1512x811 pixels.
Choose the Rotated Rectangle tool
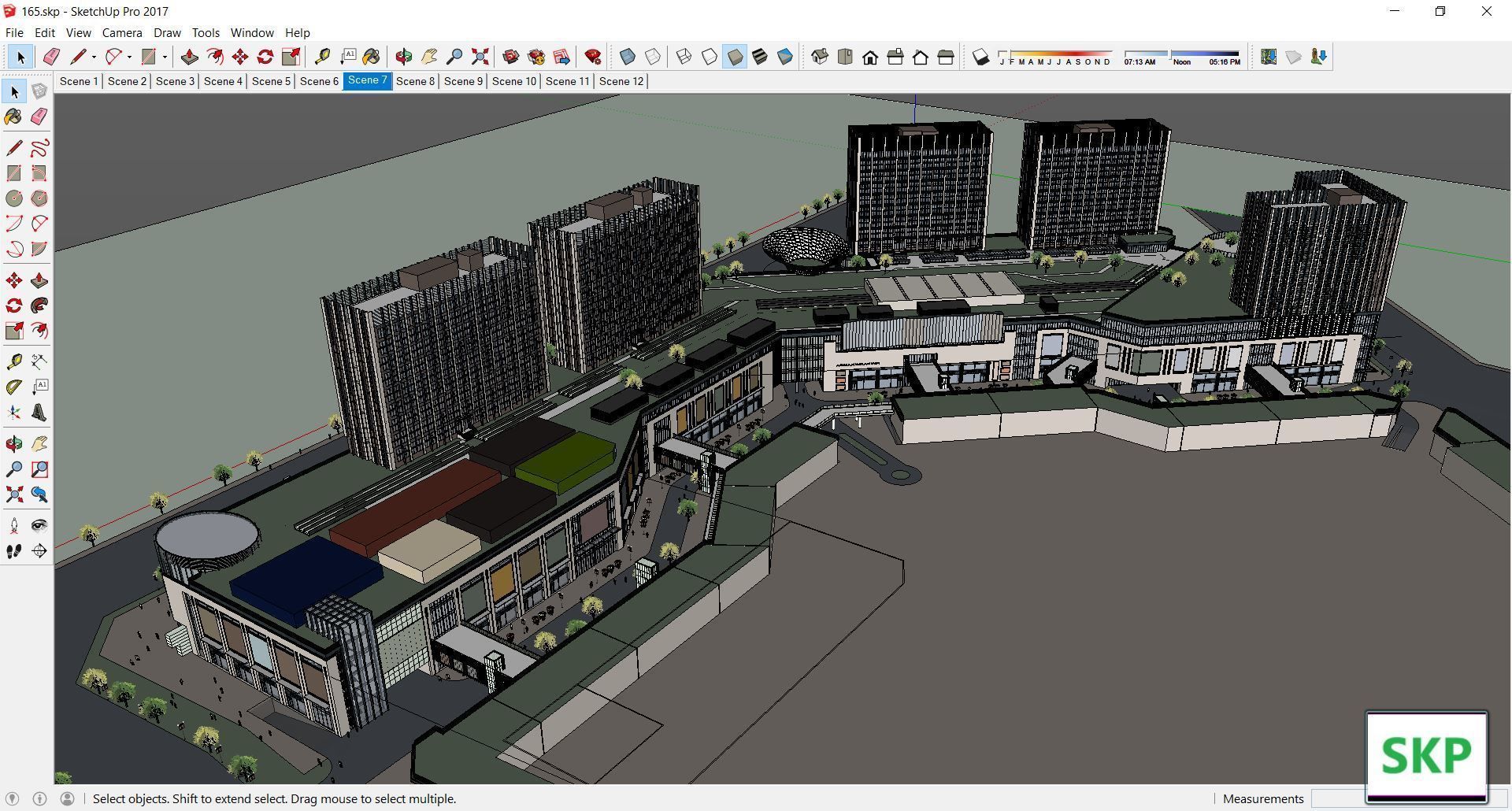point(39,173)
